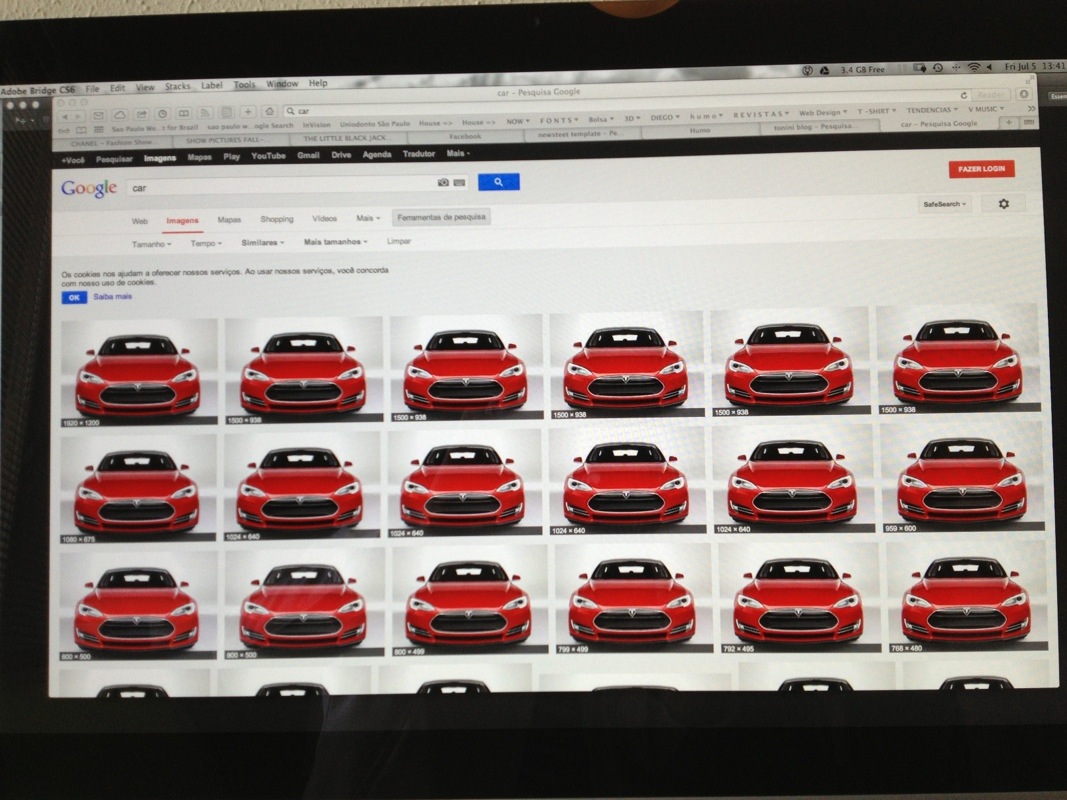Go to Home via house icon
The width and height of the screenshot is (1067, 800).
(269, 111)
